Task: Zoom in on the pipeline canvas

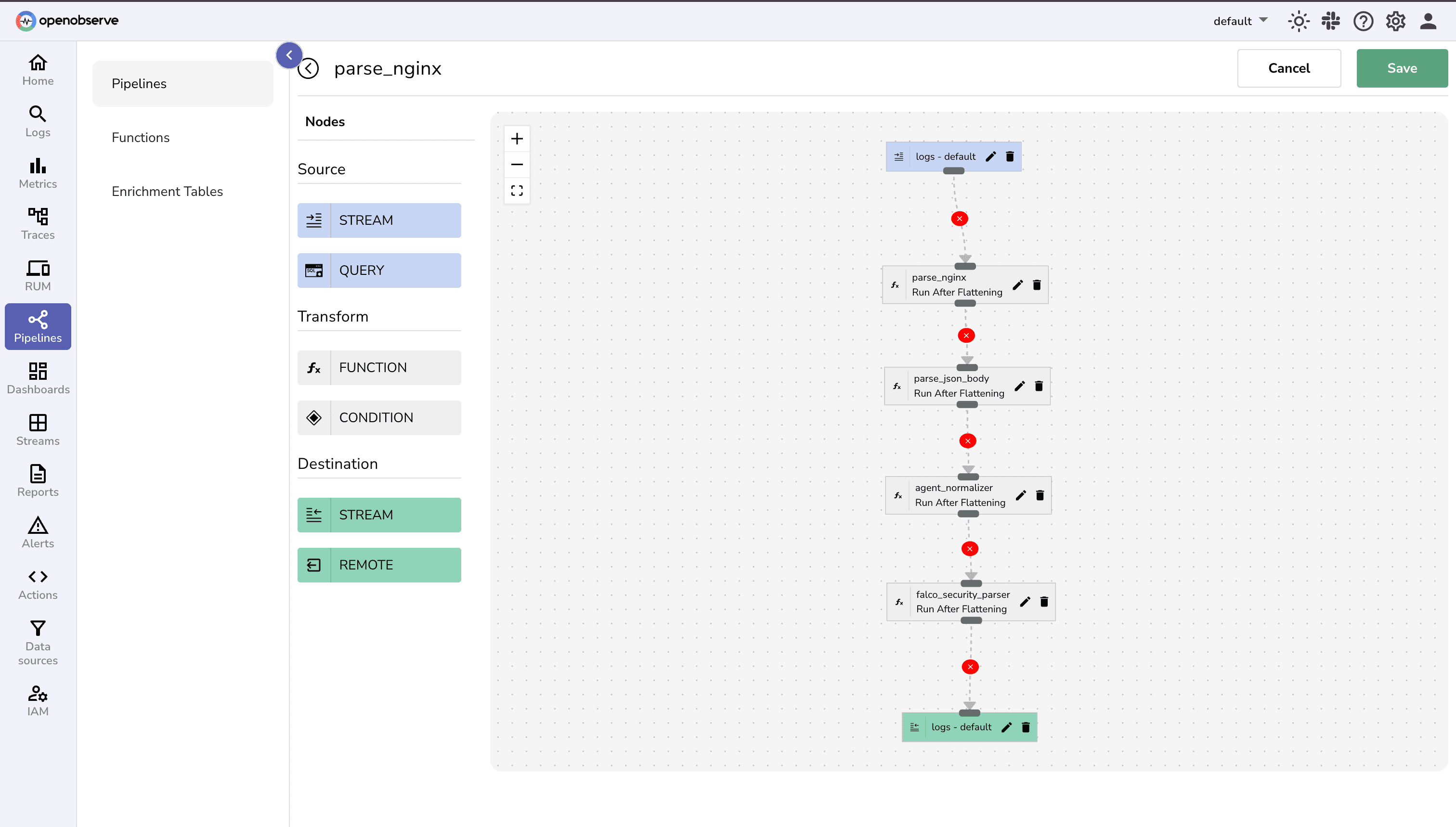Action: (517, 138)
